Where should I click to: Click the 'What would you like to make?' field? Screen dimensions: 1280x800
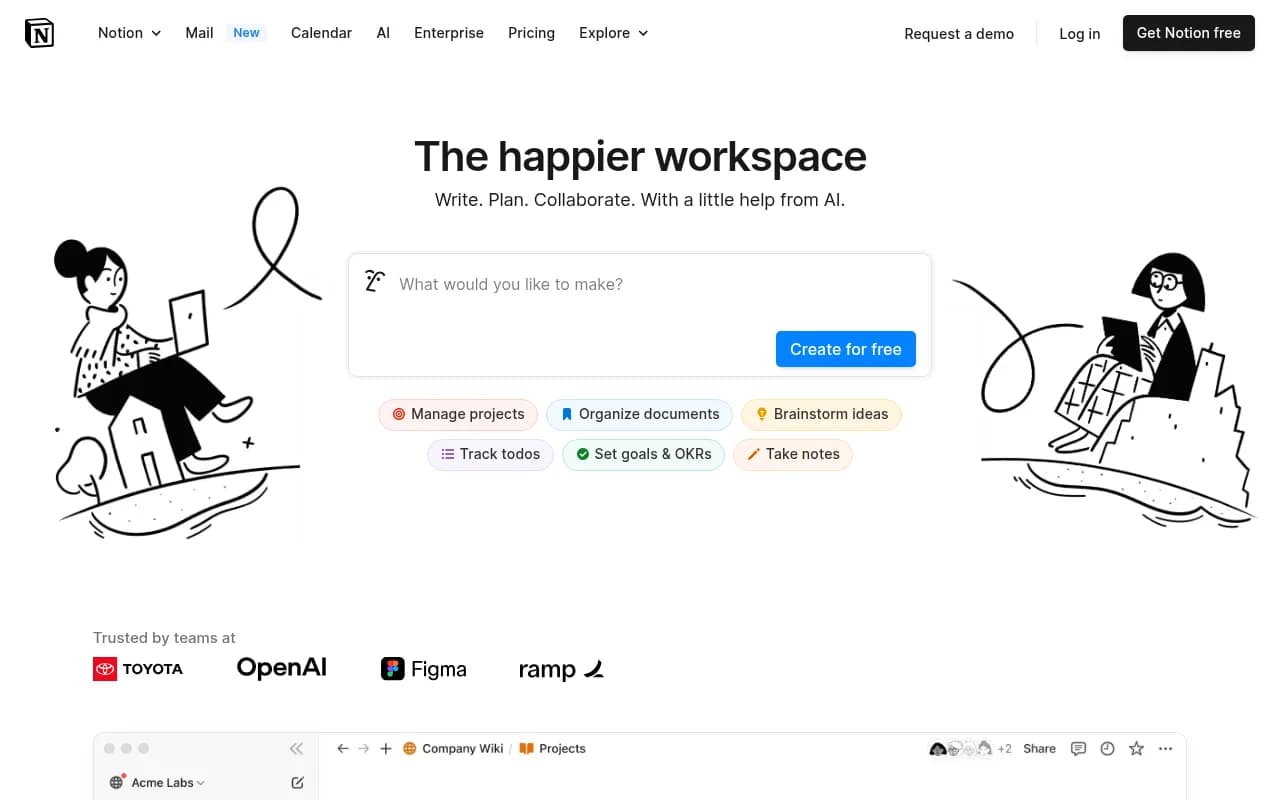(640, 285)
